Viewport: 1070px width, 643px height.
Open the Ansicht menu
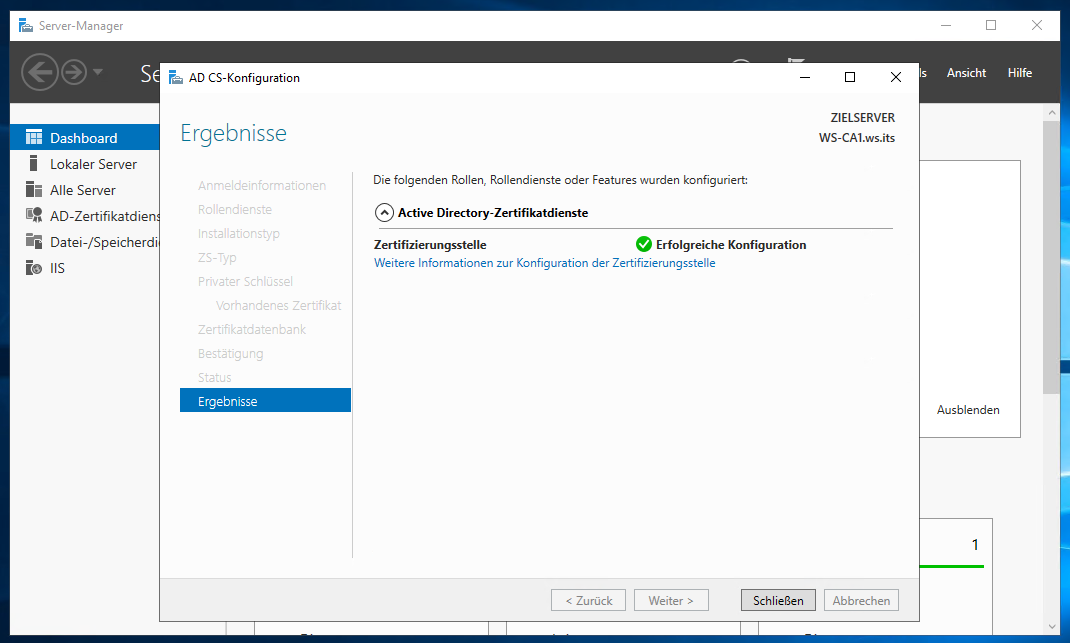tap(966, 72)
